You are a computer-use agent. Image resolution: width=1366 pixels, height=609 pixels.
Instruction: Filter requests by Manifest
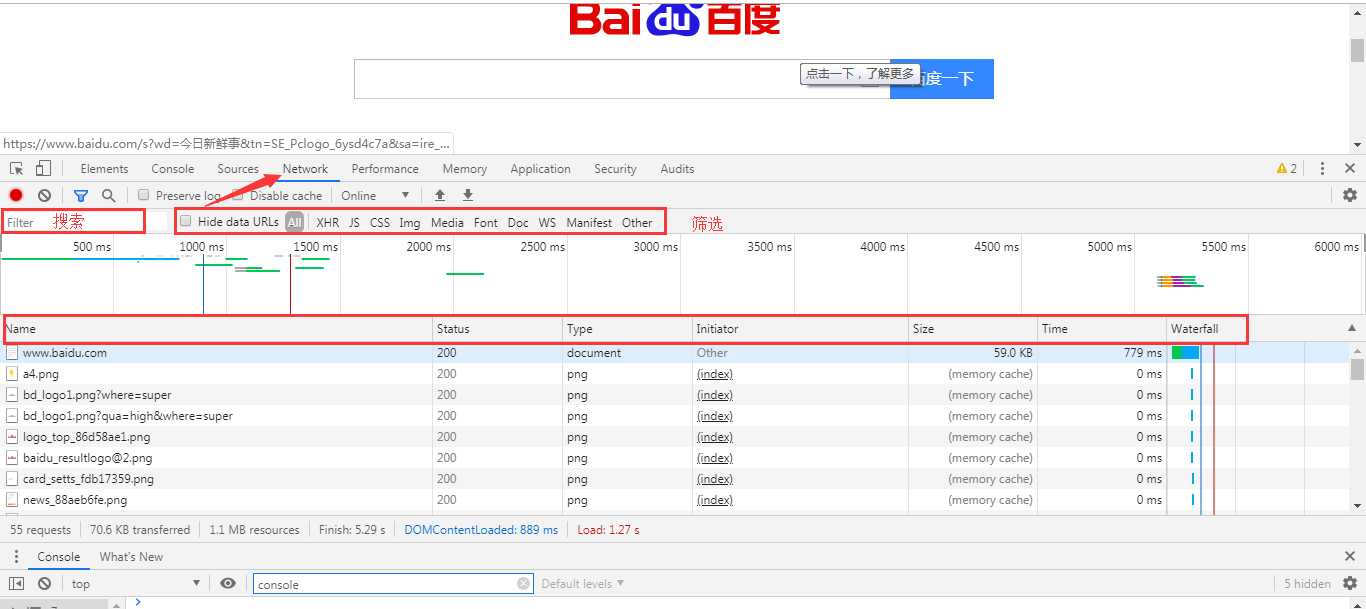click(x=589, y=222)
